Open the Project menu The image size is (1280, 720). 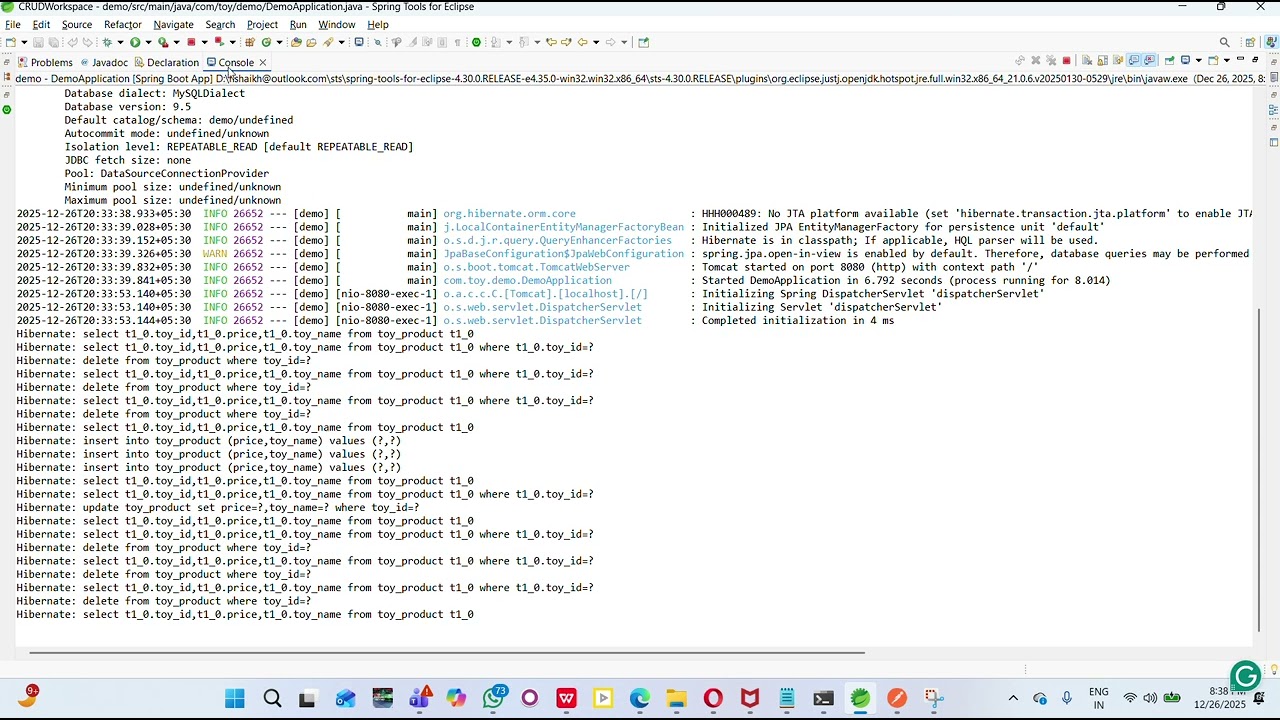[262, 25]
